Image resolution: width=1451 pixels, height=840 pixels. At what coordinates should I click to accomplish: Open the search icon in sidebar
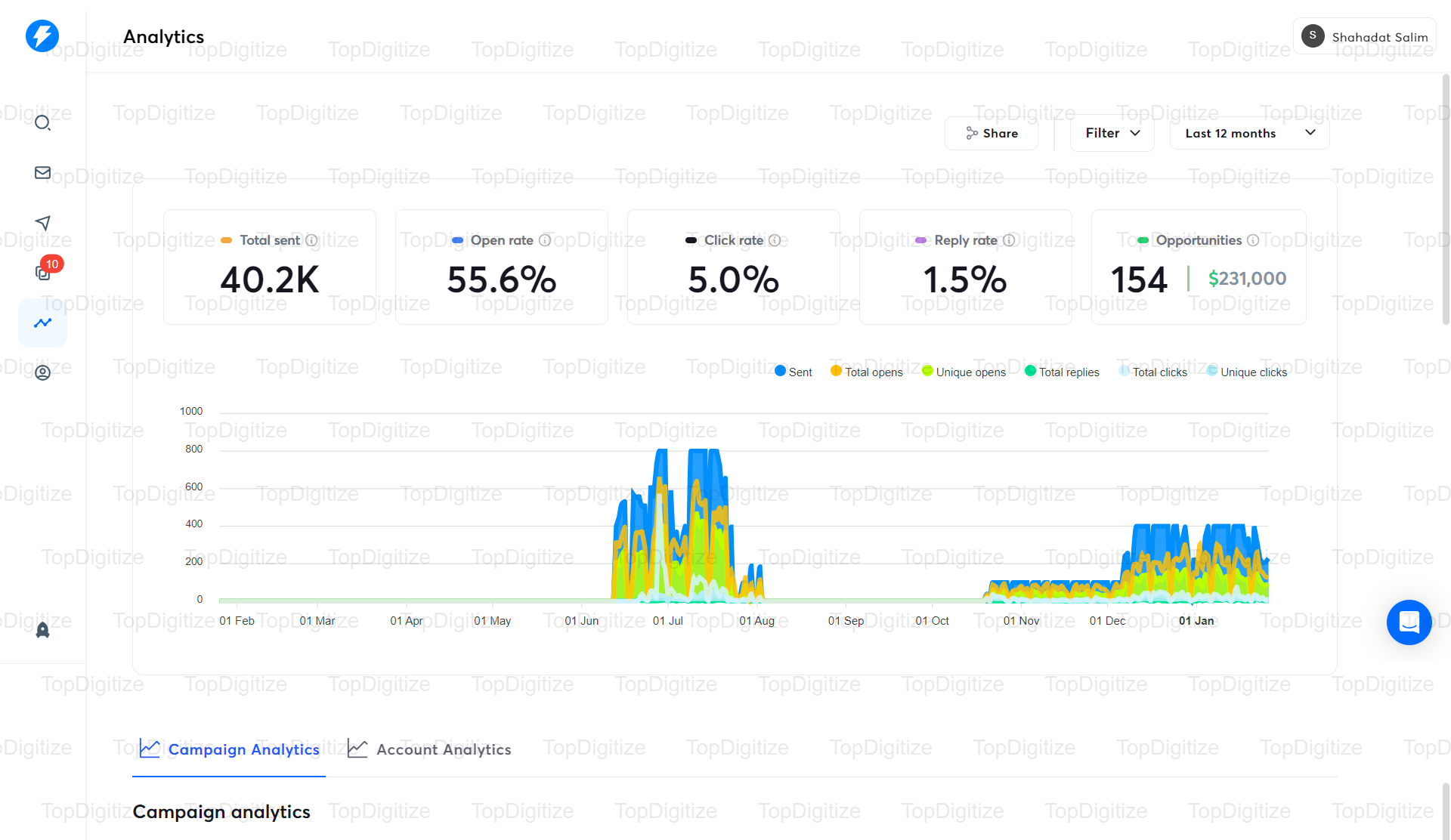[x=43, y=123]
